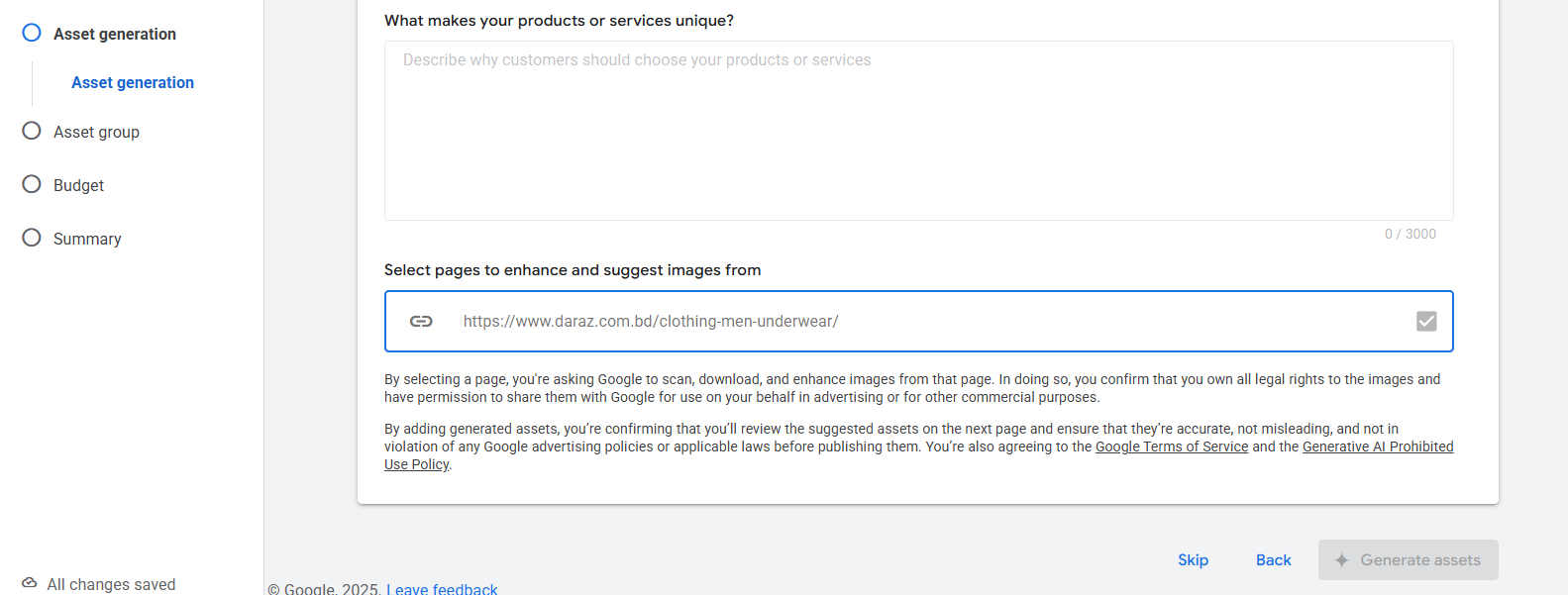Jump to the Summary step label
Image resolution: width=1568 pixels, height=595 pixels.
(87, 239)
